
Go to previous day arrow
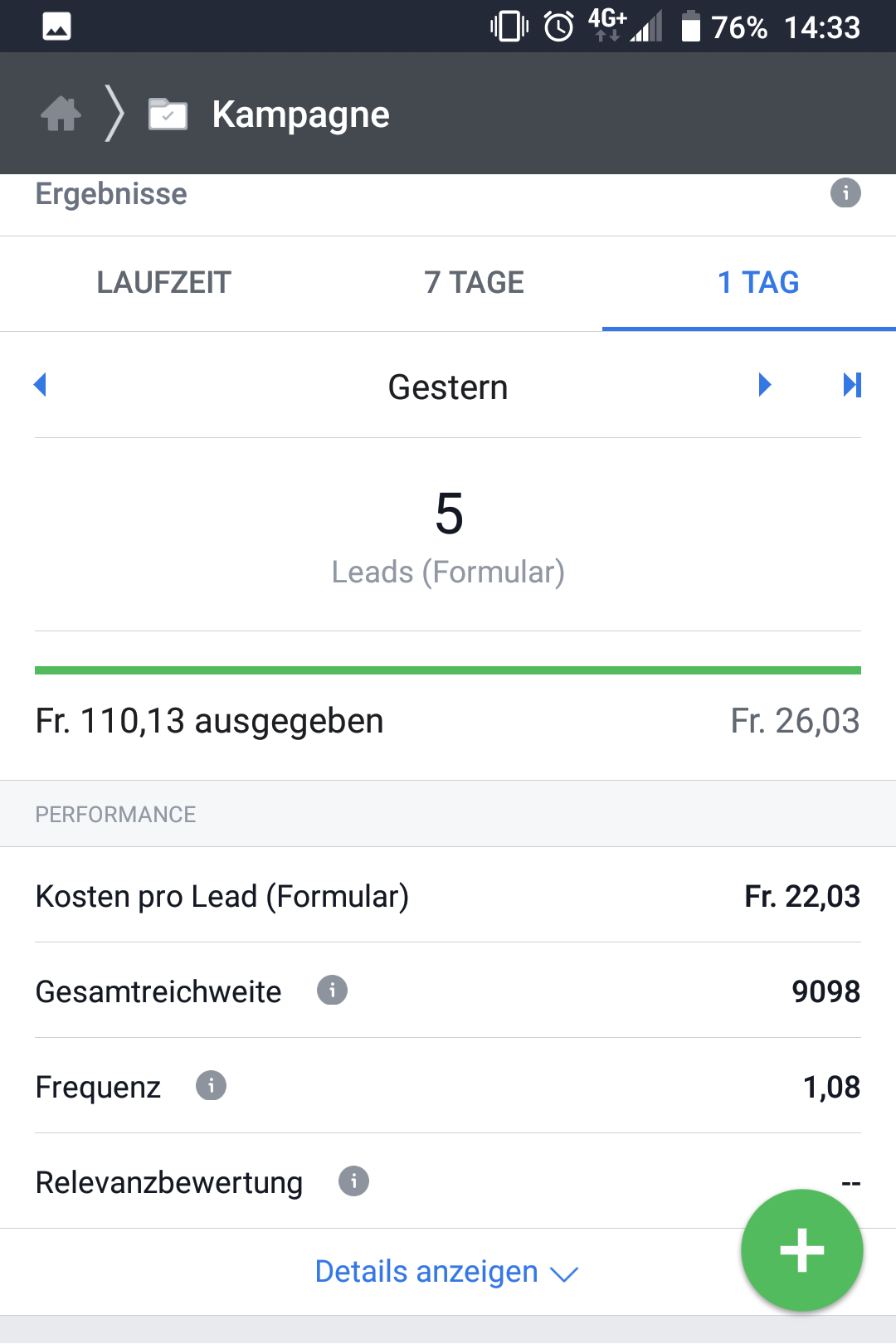tap(40, 384)
